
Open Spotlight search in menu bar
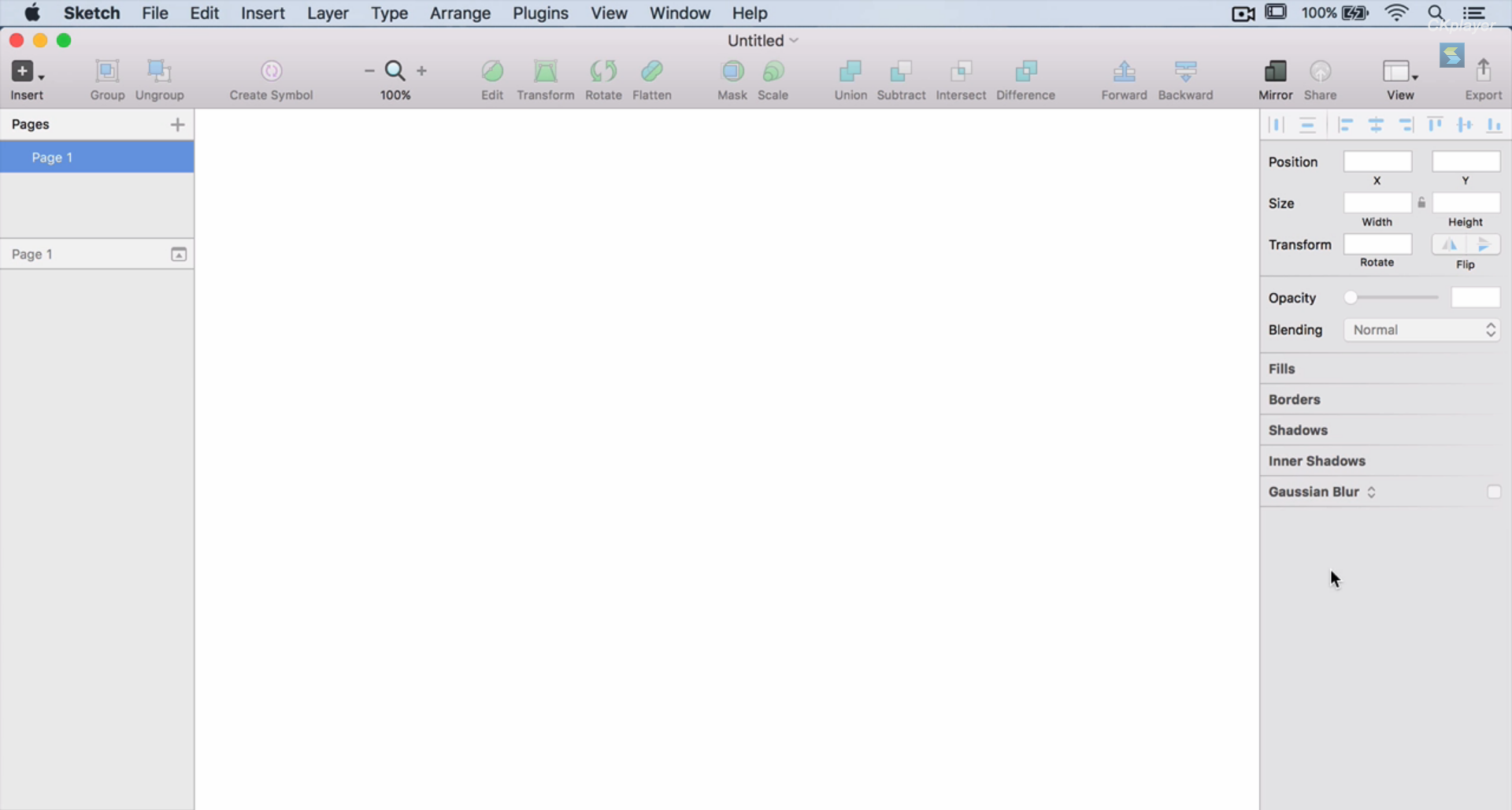1436,13
